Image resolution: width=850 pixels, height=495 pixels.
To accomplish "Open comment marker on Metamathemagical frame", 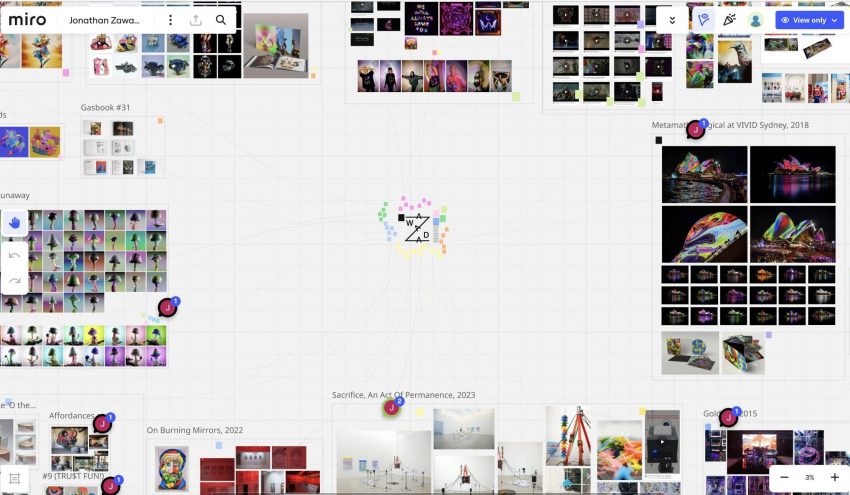I will [695, 129].
